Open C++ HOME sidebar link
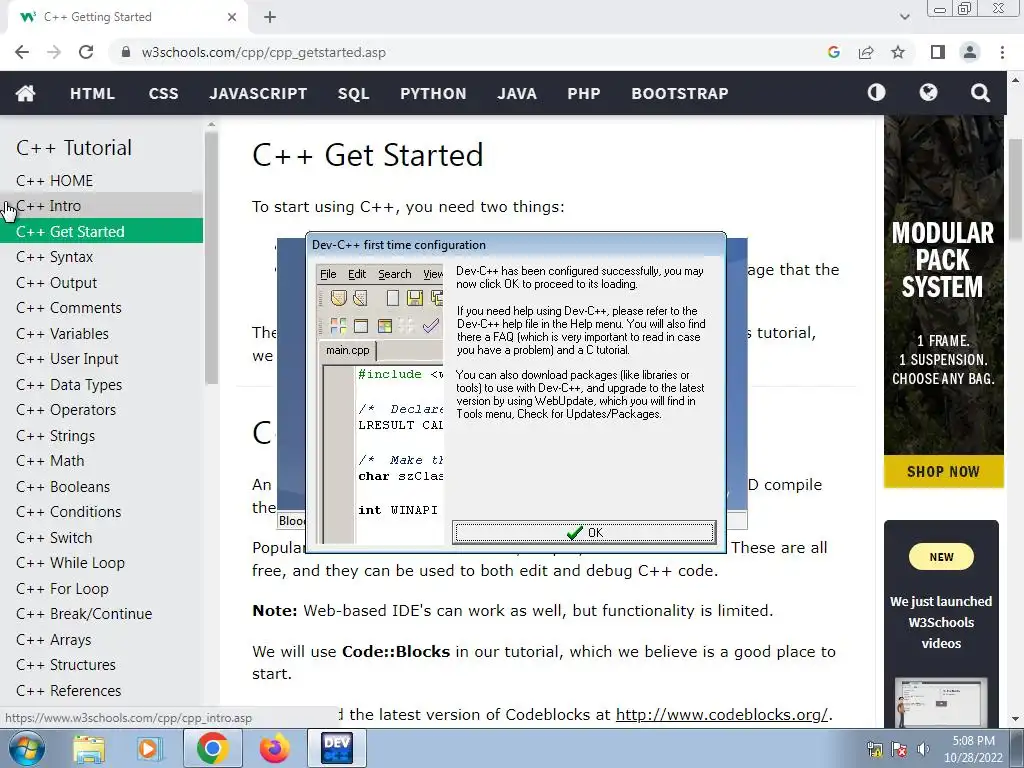1024x768 pixels. [x=101, y=180]
